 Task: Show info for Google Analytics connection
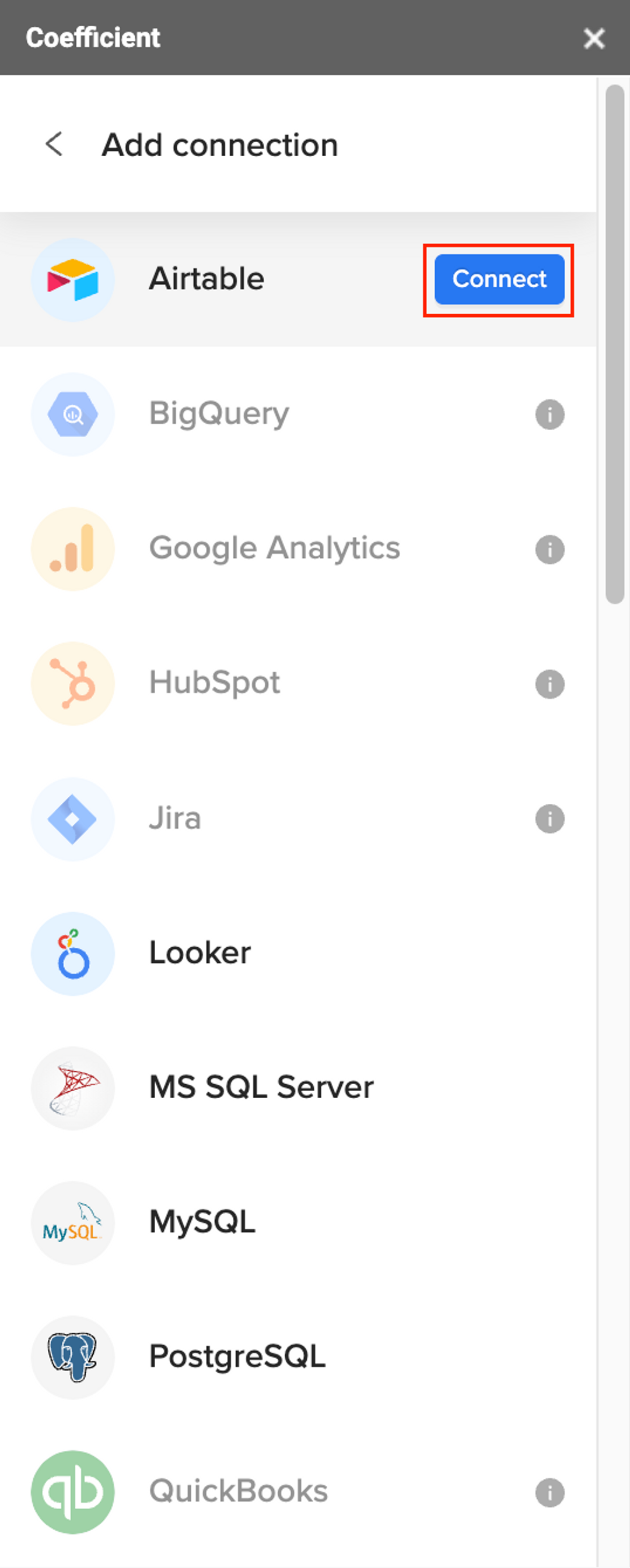[549, 549]
